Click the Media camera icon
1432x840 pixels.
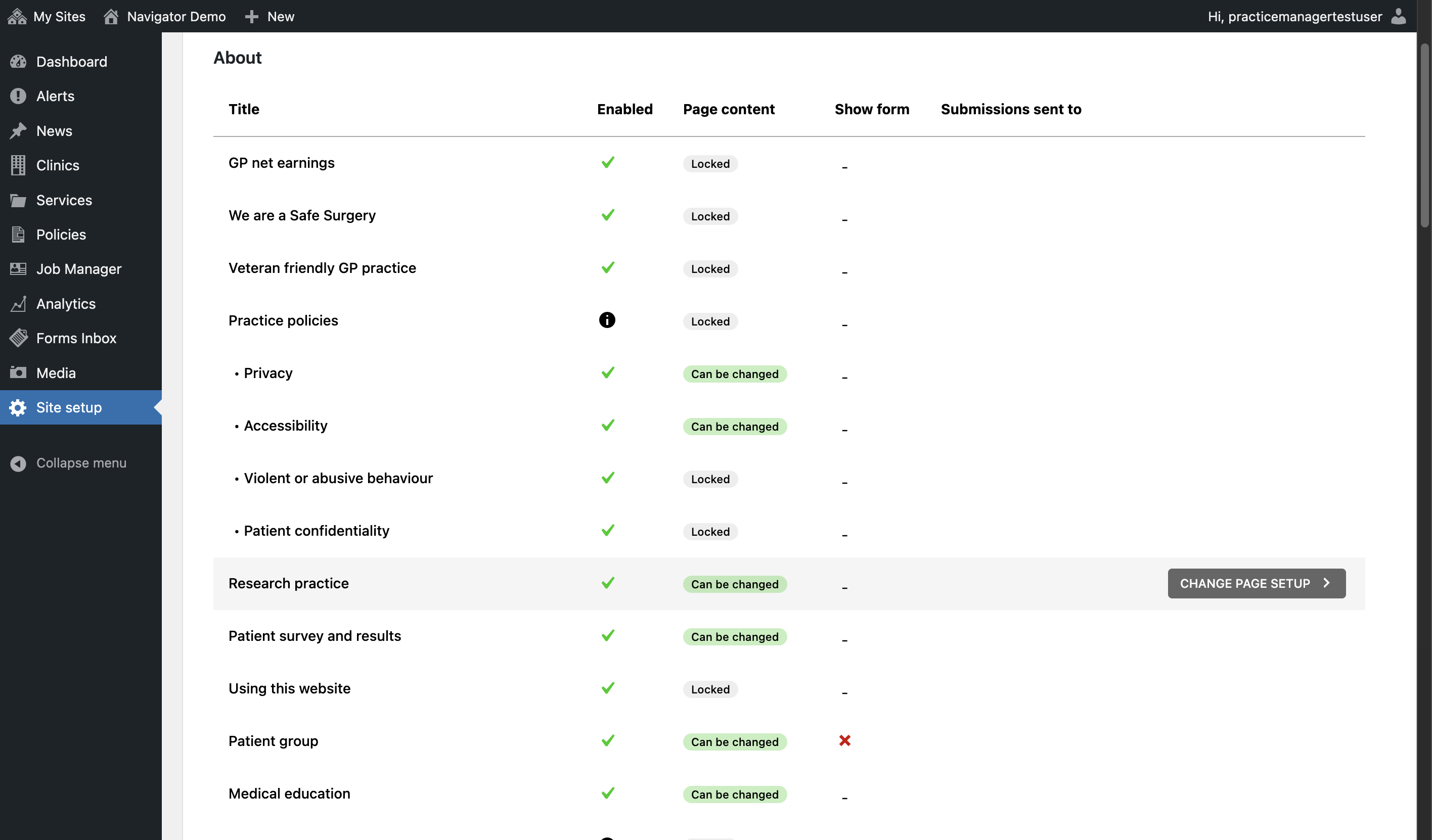(18, 372)
